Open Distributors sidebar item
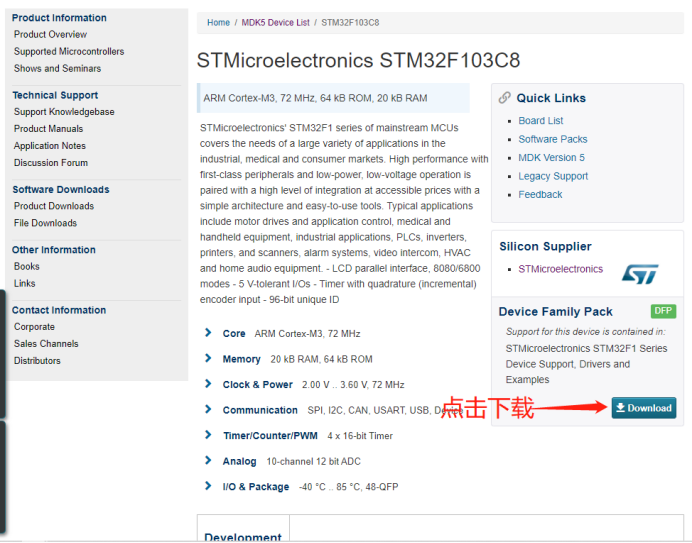This screenshot has height=543, width=692. (x=38, y=361)
